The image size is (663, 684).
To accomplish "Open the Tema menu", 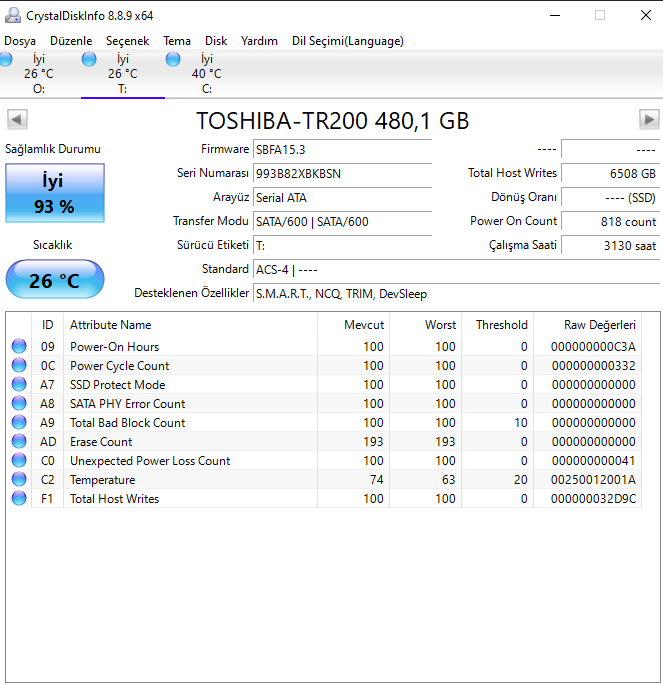I will click(177, 41).
